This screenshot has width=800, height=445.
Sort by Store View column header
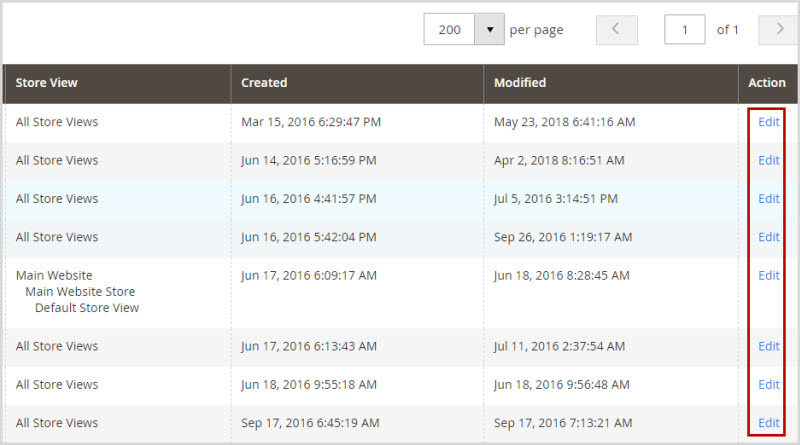[47, 83]
